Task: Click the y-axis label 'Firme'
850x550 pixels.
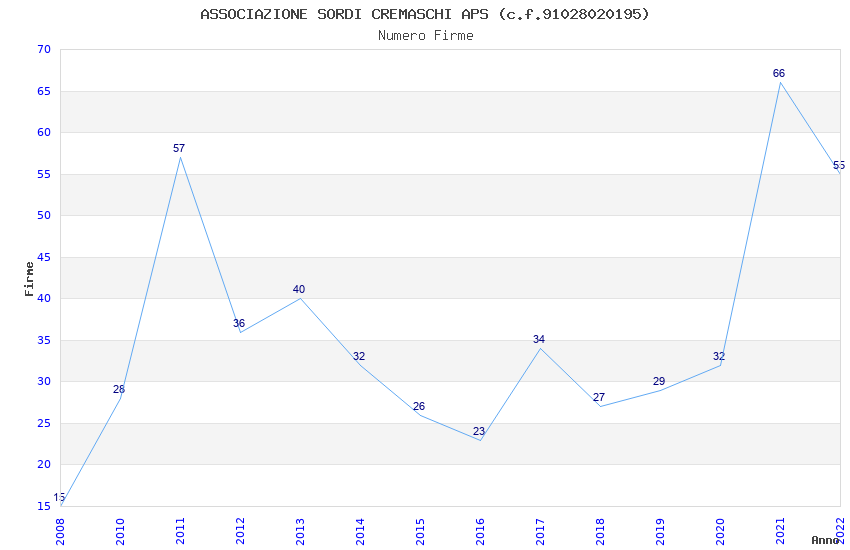Action: point(29,279)
